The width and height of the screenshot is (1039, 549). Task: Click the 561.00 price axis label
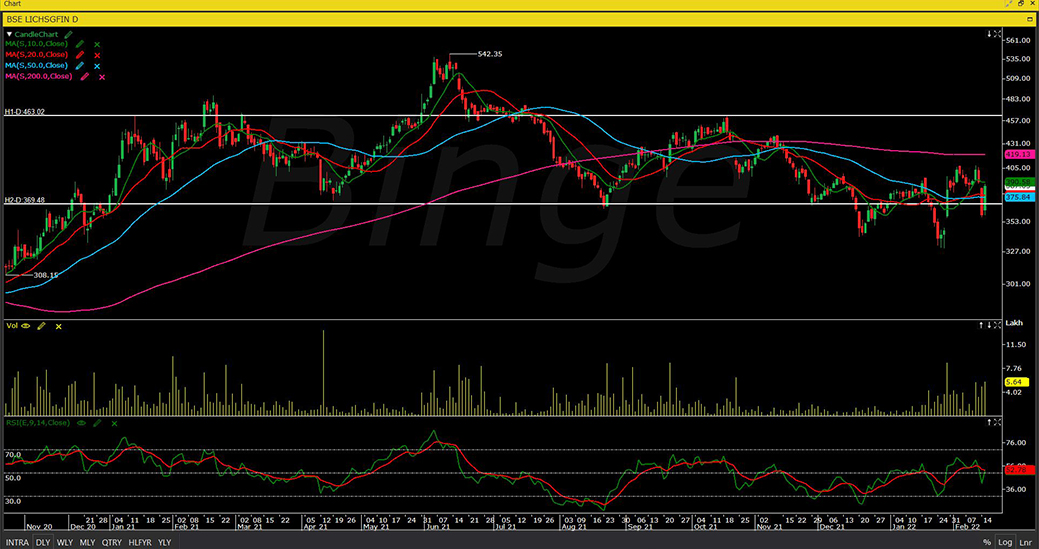tap(1019, 40)
